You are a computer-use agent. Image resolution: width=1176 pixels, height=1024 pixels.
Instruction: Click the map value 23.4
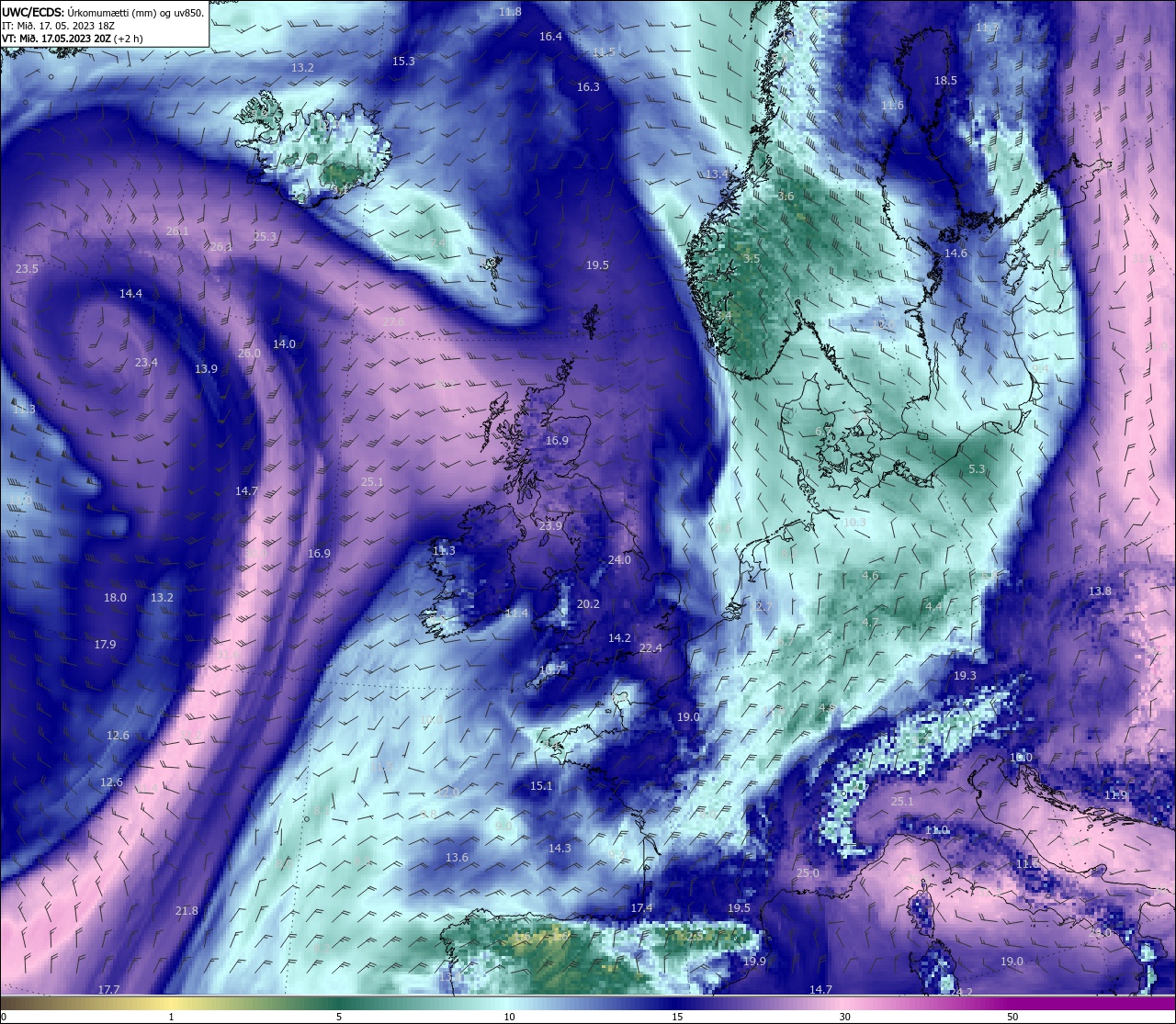pyautogui.click(x=146, y=363)
